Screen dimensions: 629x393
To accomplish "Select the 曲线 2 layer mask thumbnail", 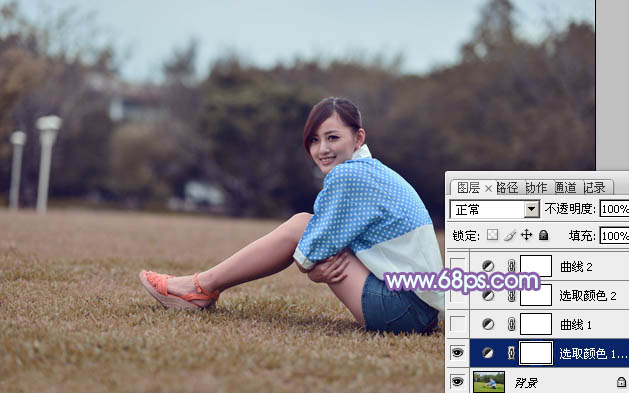I will [536, 266].
